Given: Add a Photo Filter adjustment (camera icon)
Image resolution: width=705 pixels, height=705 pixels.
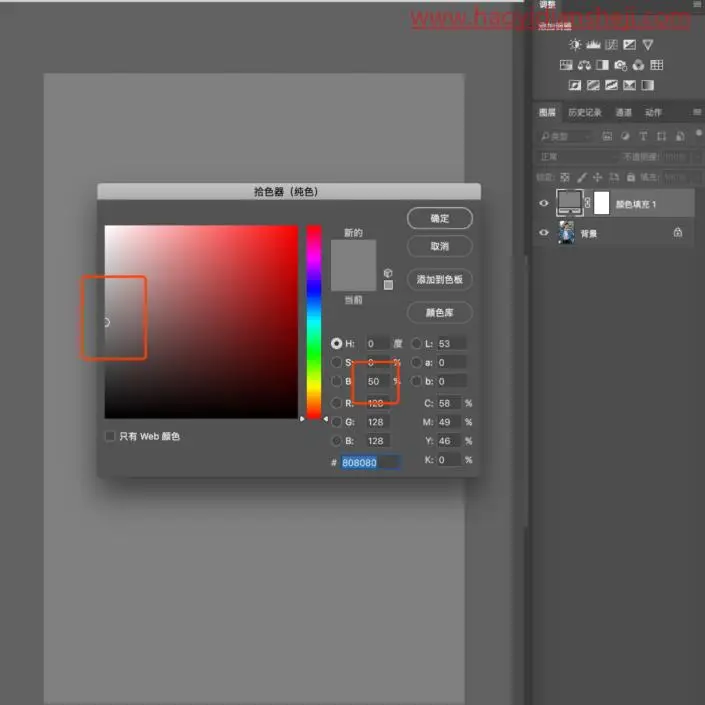Looking at the screenshot, I should point(620,66).
